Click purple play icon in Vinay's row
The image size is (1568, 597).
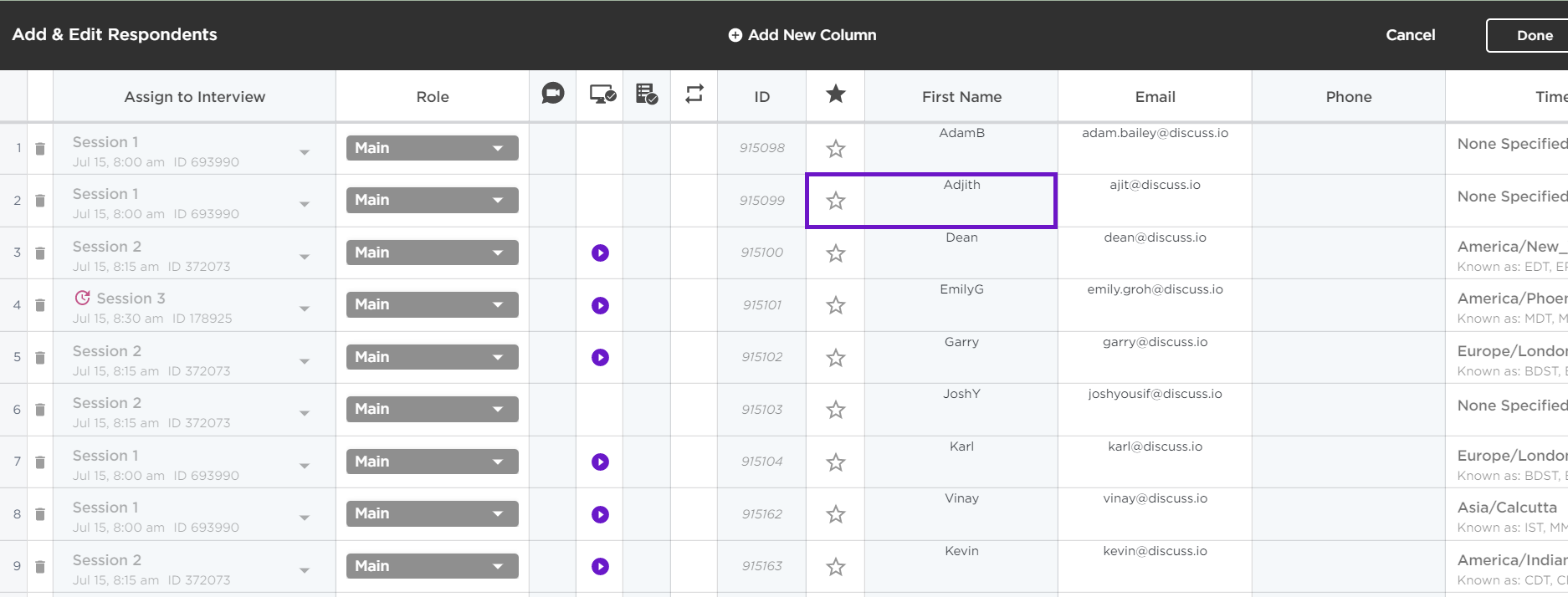[x=600, y=514]
